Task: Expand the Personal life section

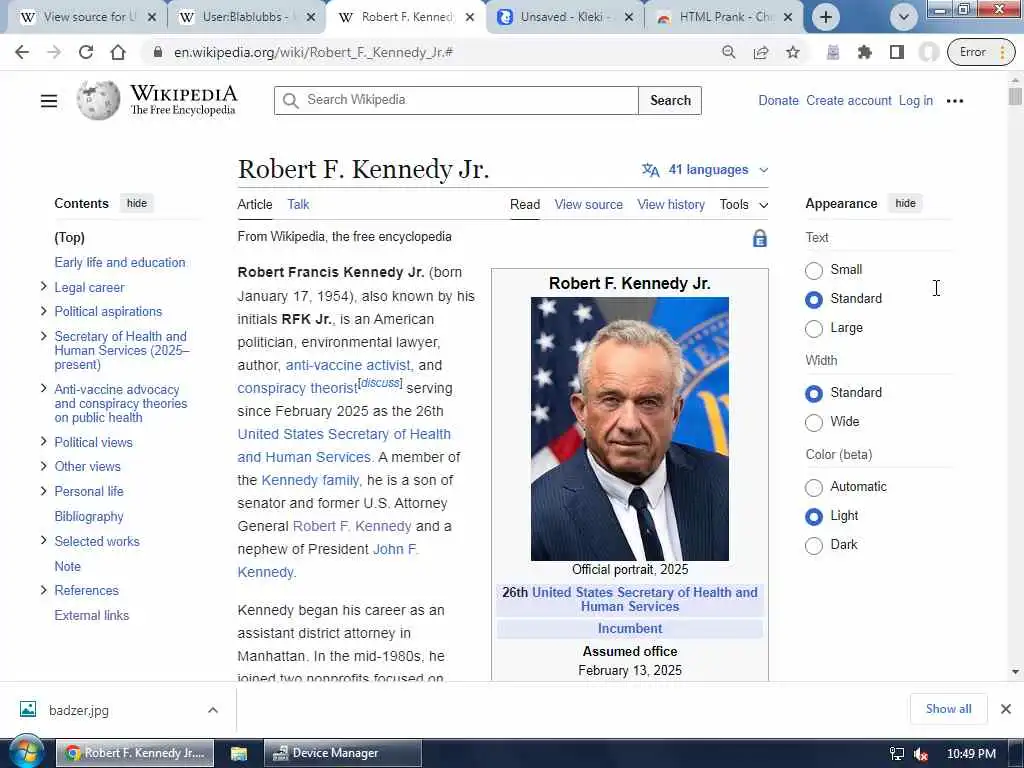Action: (x=44, y=490)
